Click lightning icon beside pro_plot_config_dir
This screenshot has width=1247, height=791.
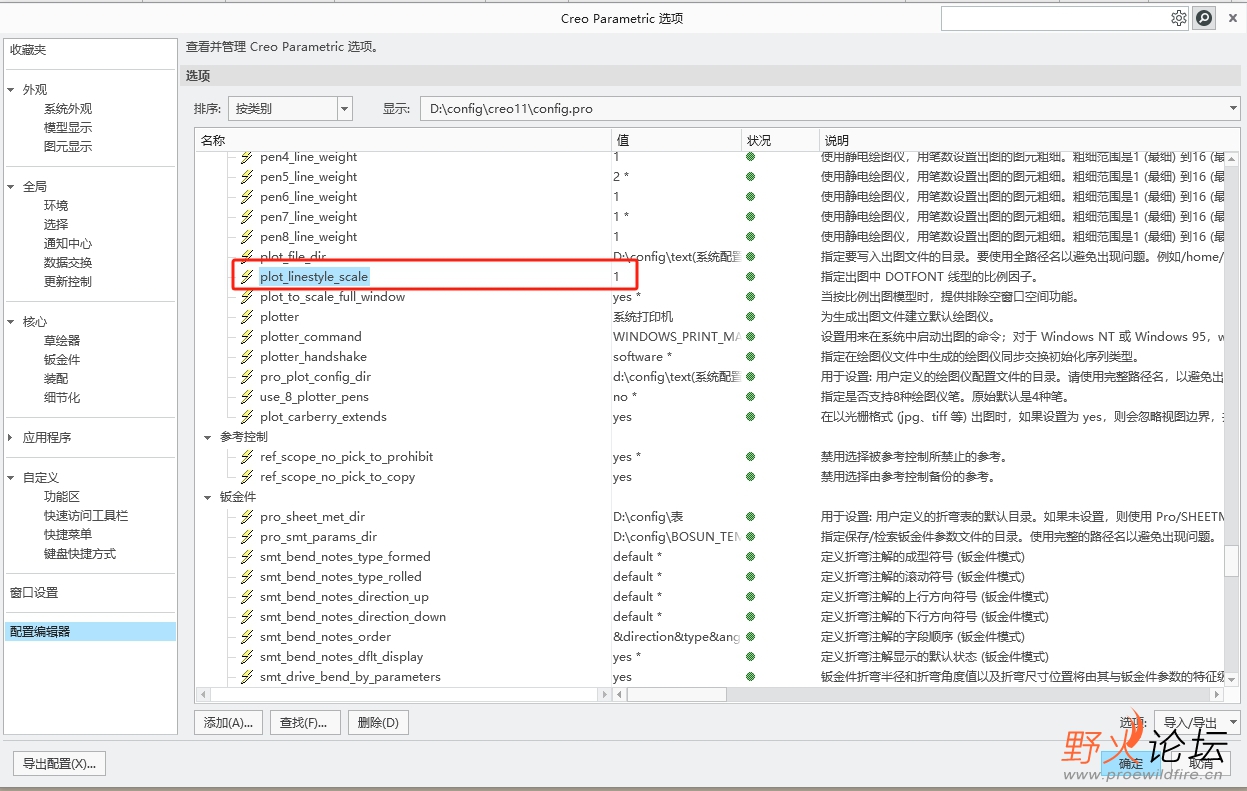coord(247,377)
